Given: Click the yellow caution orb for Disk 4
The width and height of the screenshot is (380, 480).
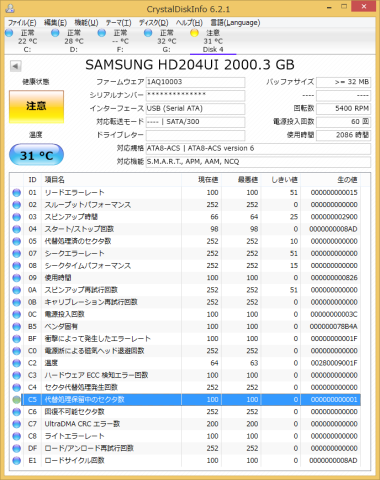Looking at the screenshot, I should pos(194,33).
